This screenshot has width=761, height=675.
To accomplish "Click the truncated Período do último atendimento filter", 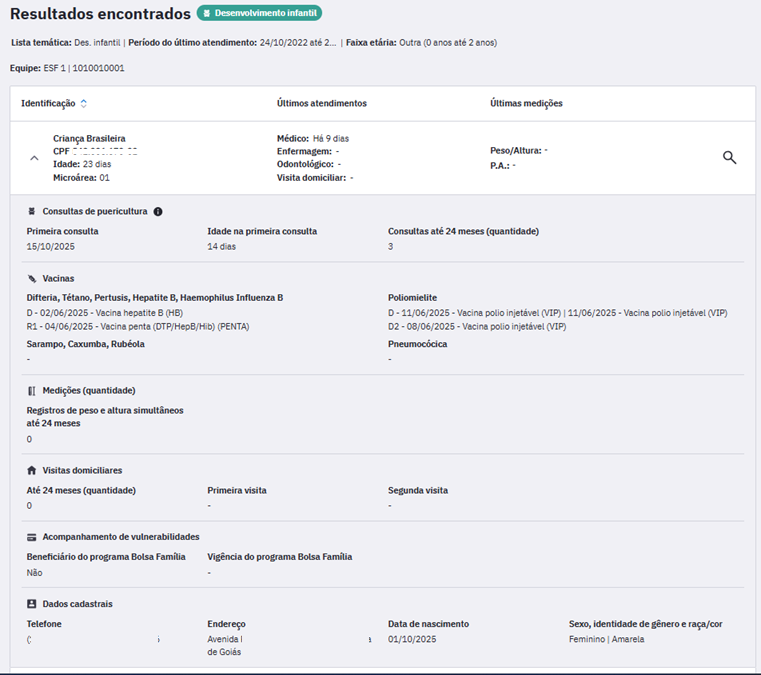I will tap(232, 43).
